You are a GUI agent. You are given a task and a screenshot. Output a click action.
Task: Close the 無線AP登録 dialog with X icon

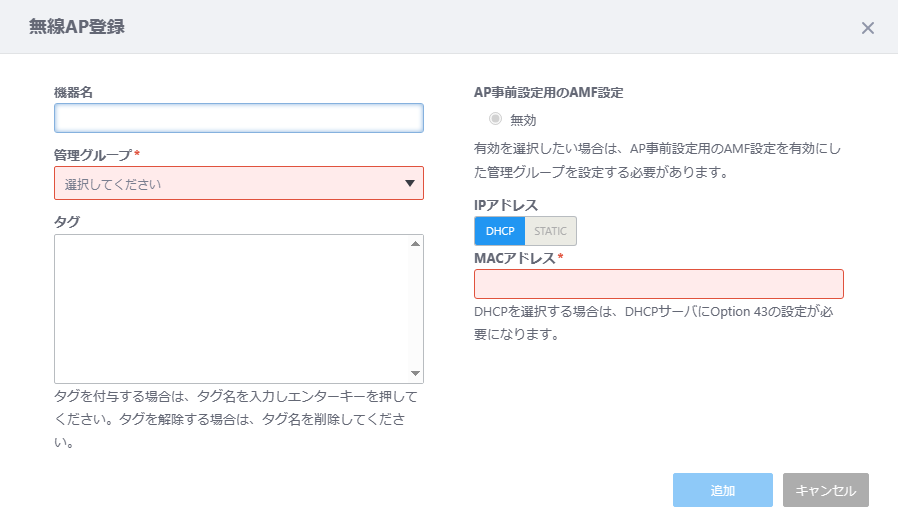point(868,28)
